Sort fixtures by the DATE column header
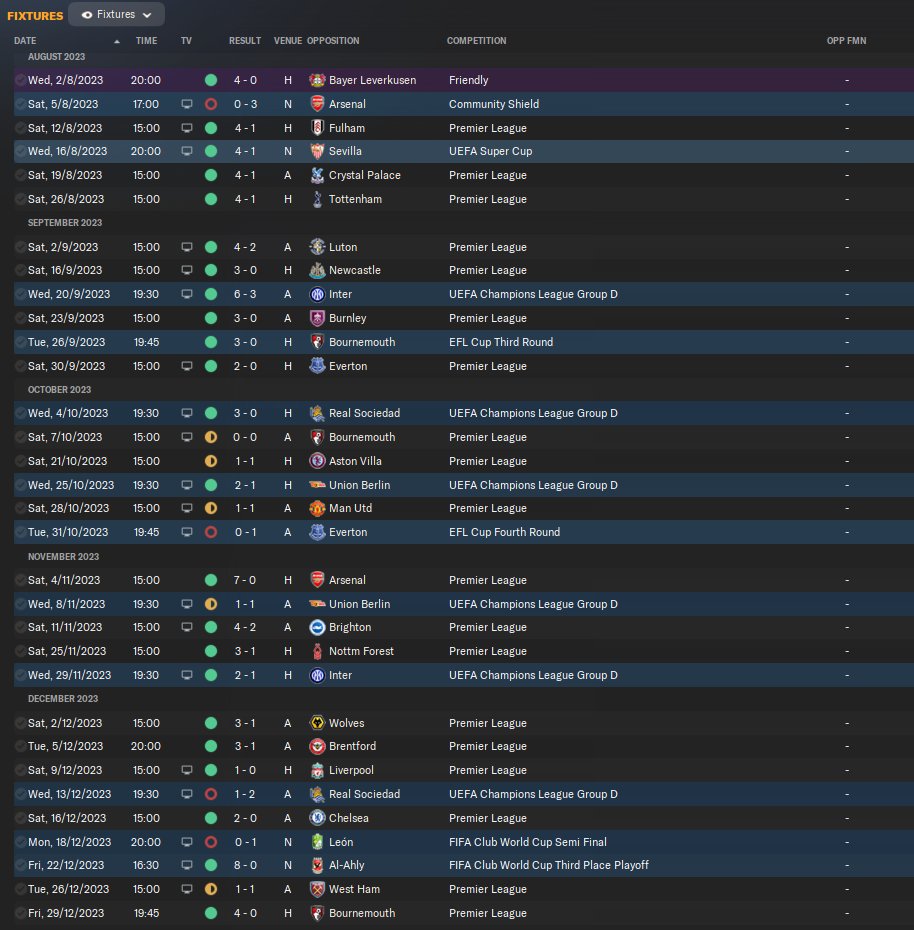This screenshot has width=914, height=930. tap(25, 40)
